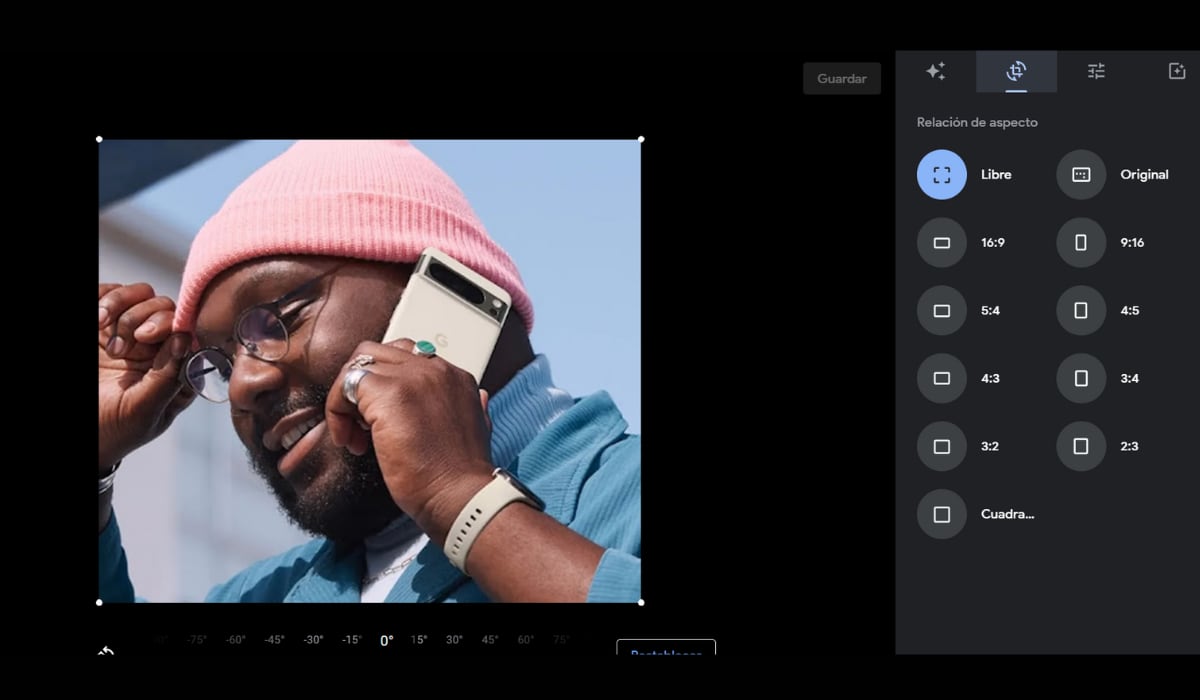Open the Adjustments sliders tab
Screen dimensions: 1200x700
pyautogui.click(x=1096, y=71)
